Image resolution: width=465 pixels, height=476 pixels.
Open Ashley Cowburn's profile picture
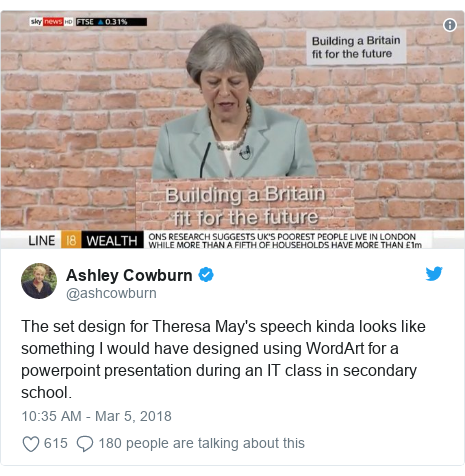39,281
